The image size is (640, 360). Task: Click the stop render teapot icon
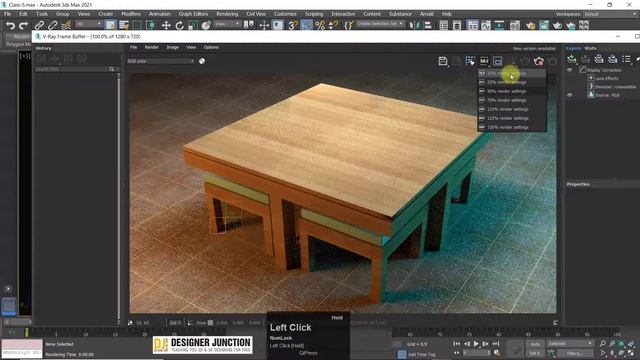539,61
